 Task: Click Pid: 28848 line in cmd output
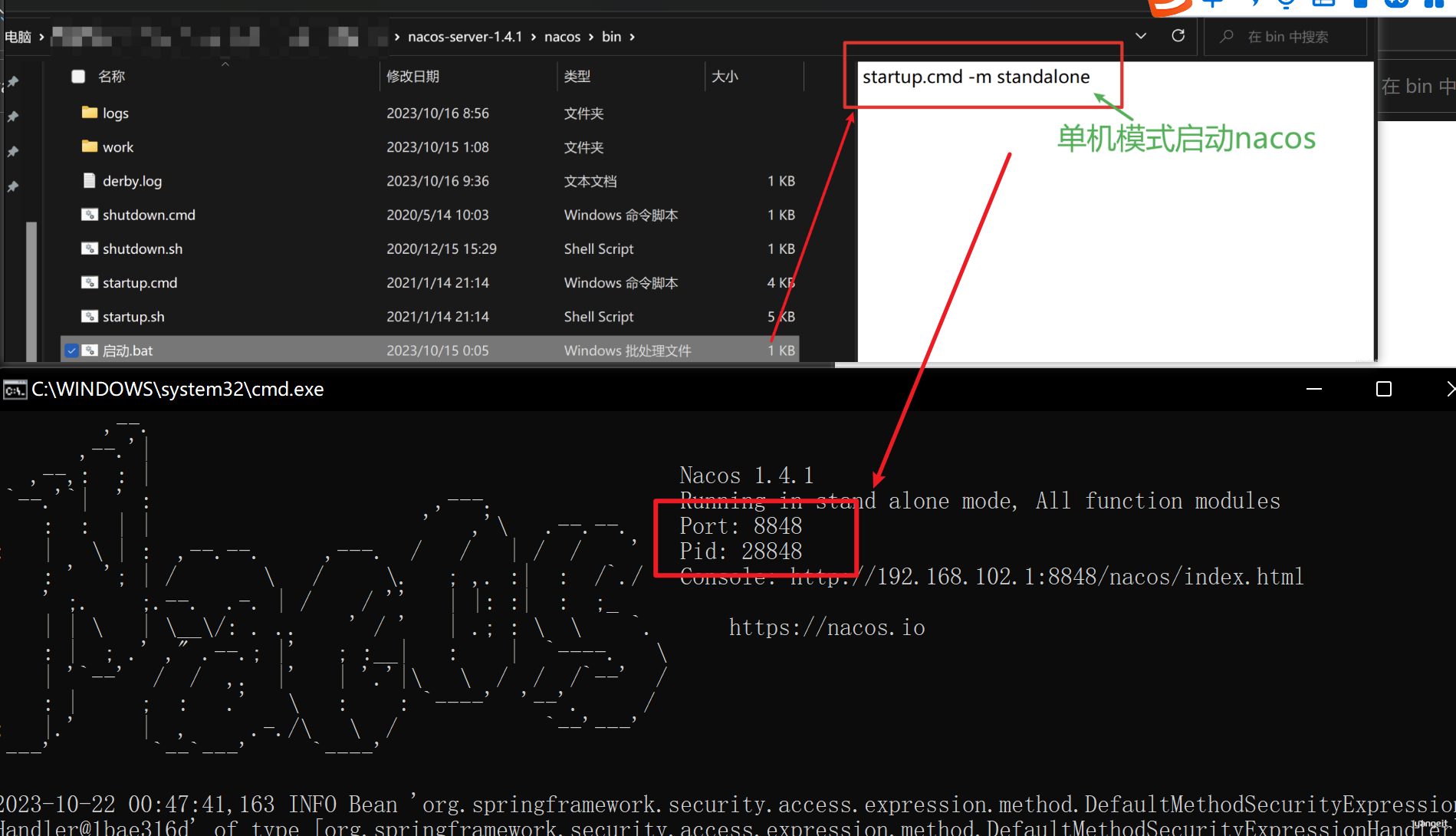pyautogui.click(x=741, y=551)
